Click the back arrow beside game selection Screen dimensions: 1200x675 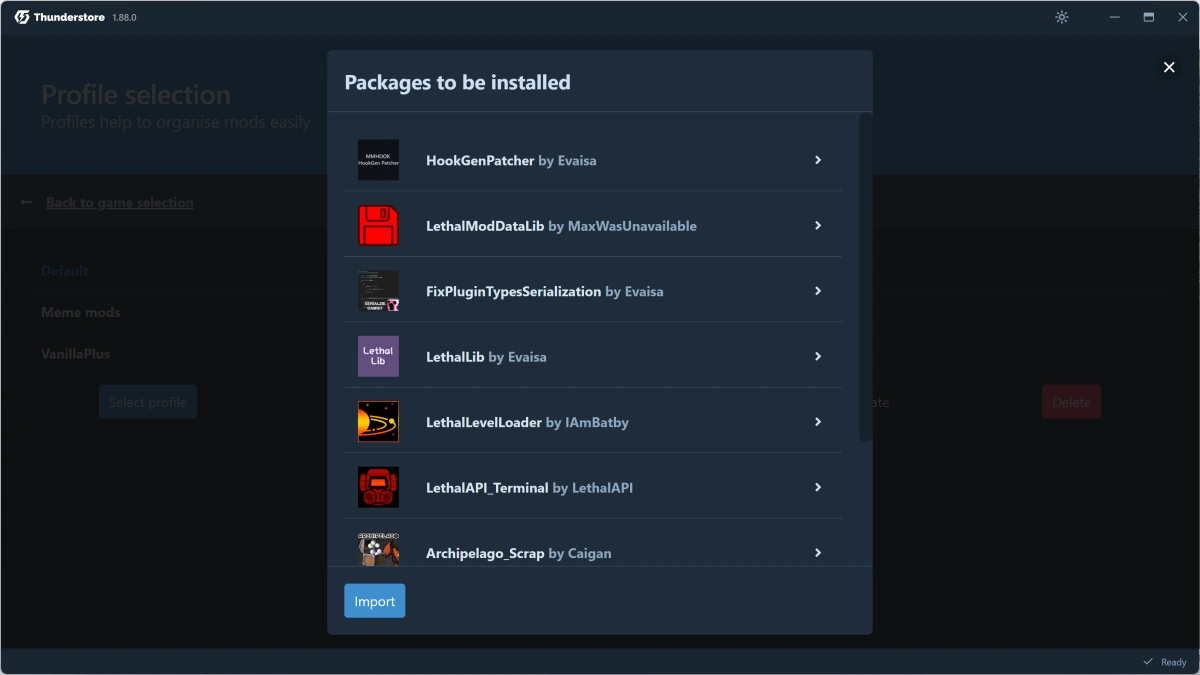tap(27, 202)
